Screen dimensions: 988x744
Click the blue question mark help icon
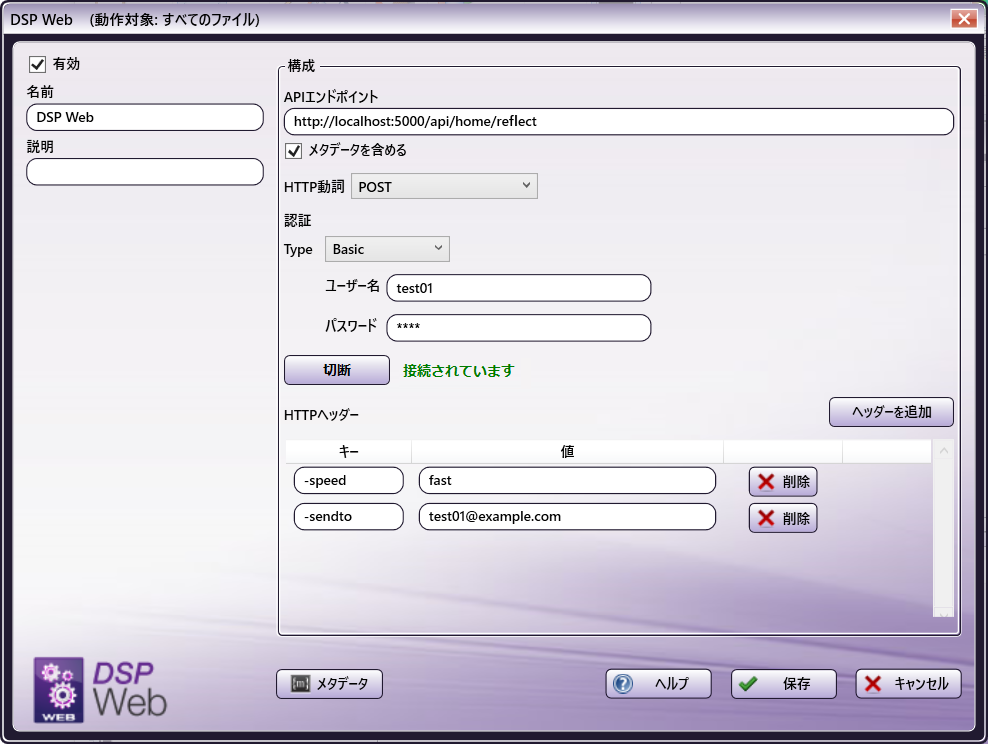623,684
